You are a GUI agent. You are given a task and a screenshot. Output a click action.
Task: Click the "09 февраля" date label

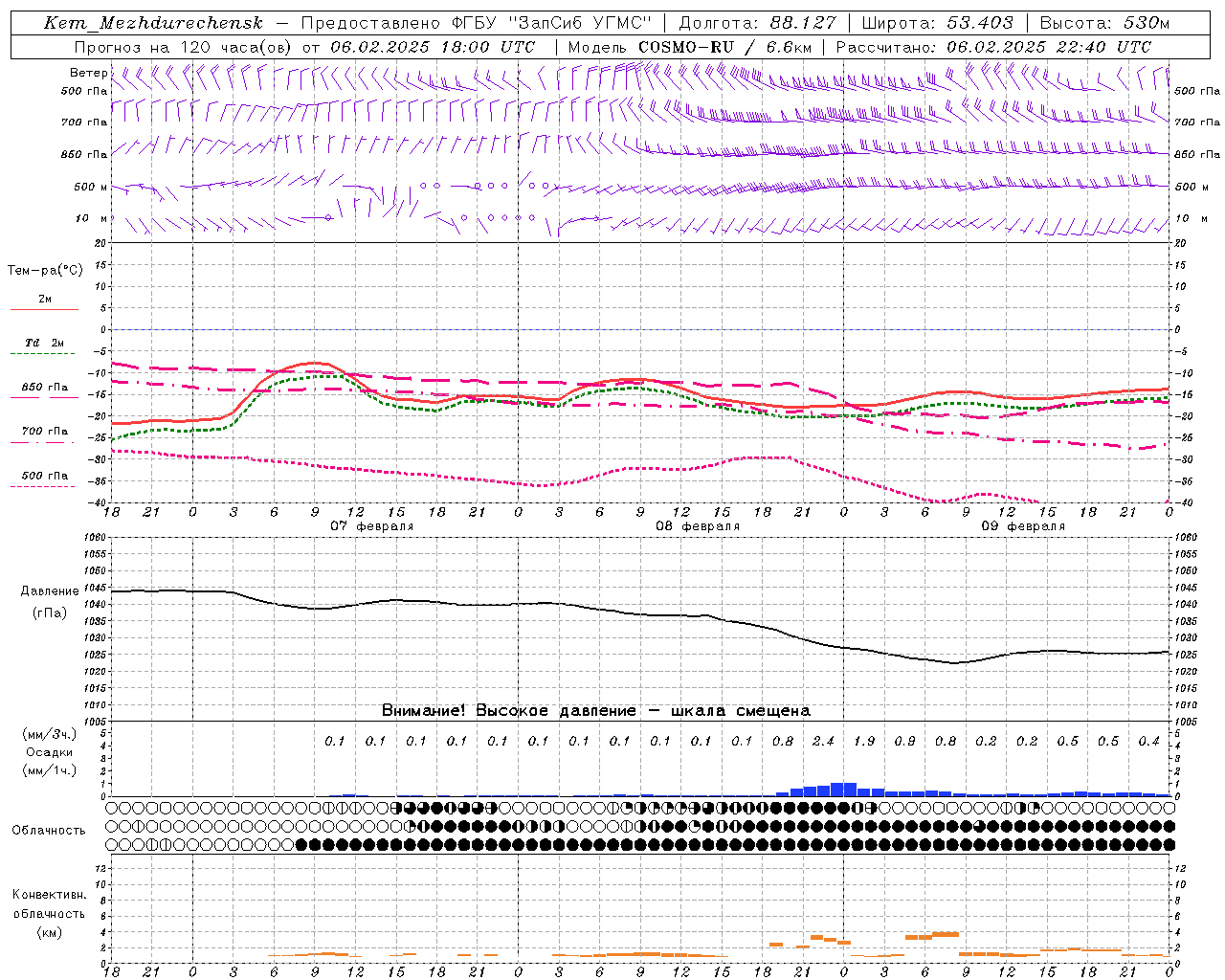[x=1022, y=526]
